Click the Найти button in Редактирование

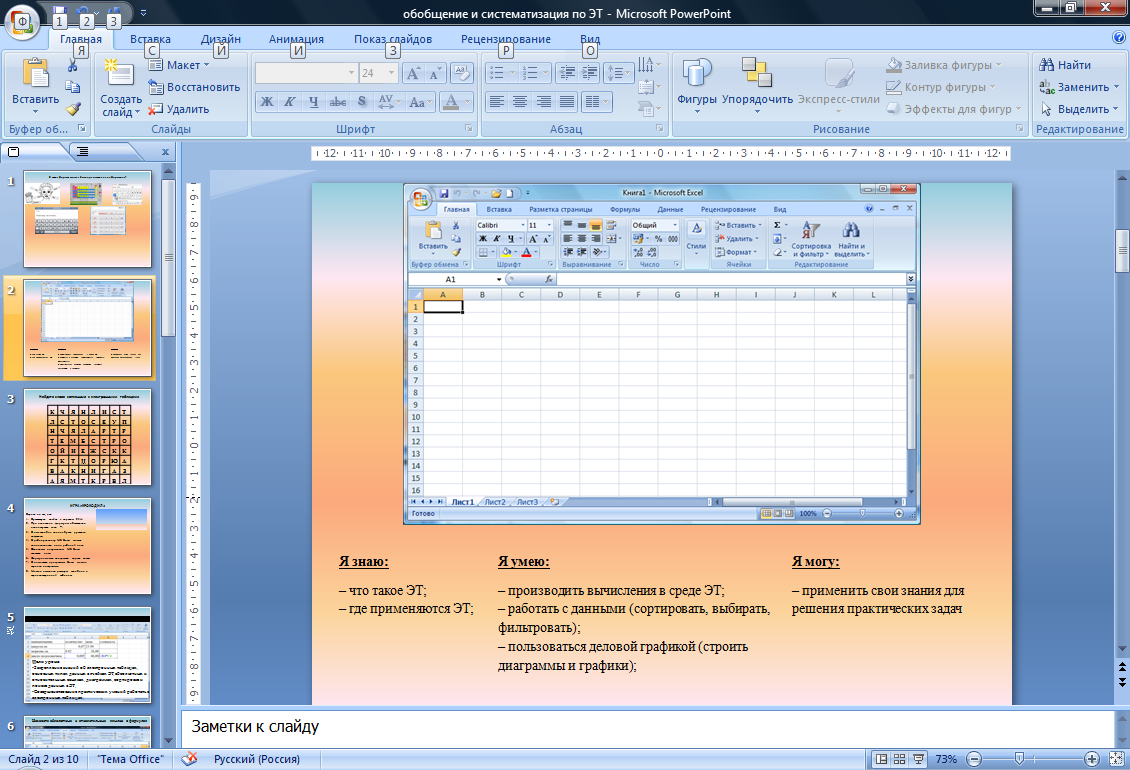click(1065, 65)
